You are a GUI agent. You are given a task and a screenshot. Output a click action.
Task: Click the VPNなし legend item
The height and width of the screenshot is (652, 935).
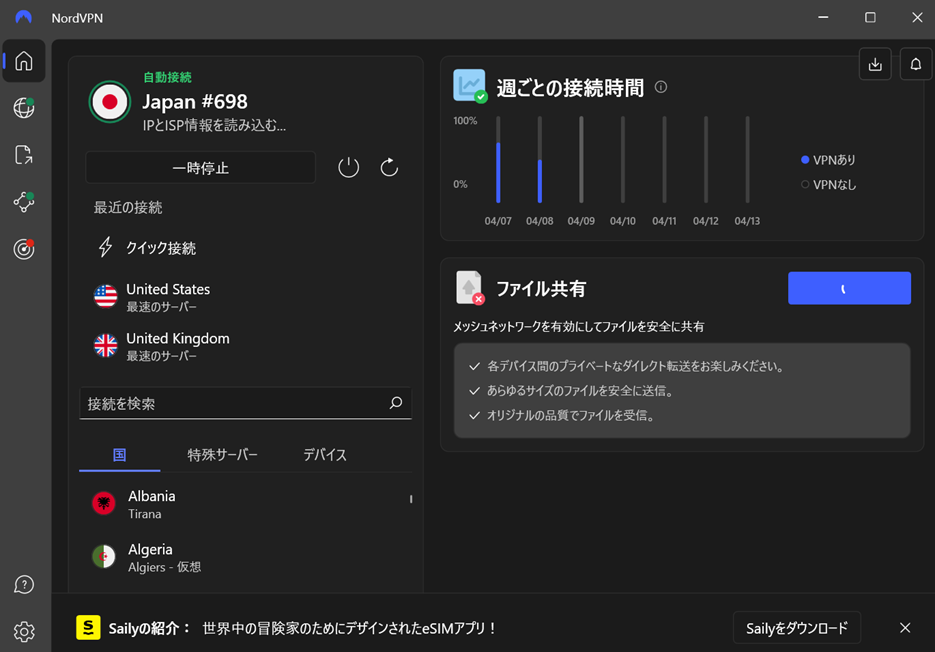[828, 185]
